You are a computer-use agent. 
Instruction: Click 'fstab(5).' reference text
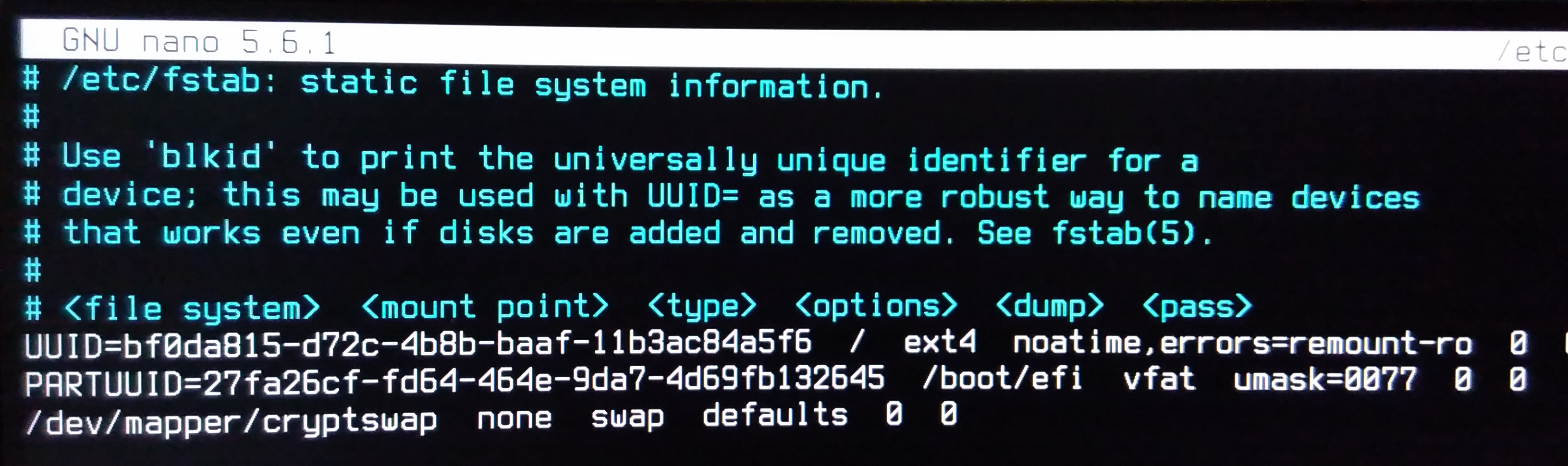tap(1133, 233)
